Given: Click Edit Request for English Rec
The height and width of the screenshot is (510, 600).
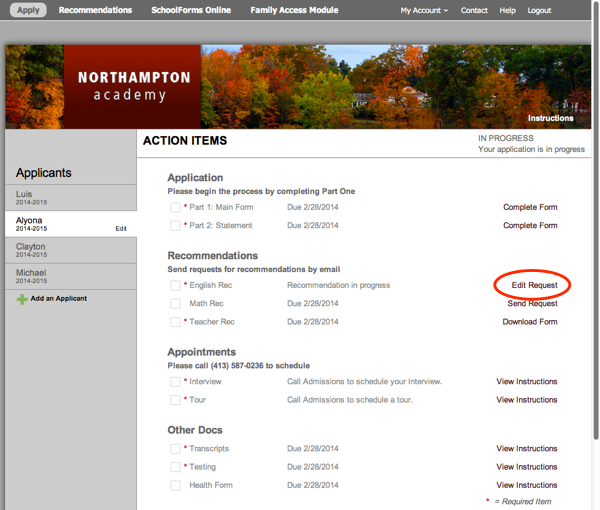Looking at the screenshot, I should click(x=527, y=285).
